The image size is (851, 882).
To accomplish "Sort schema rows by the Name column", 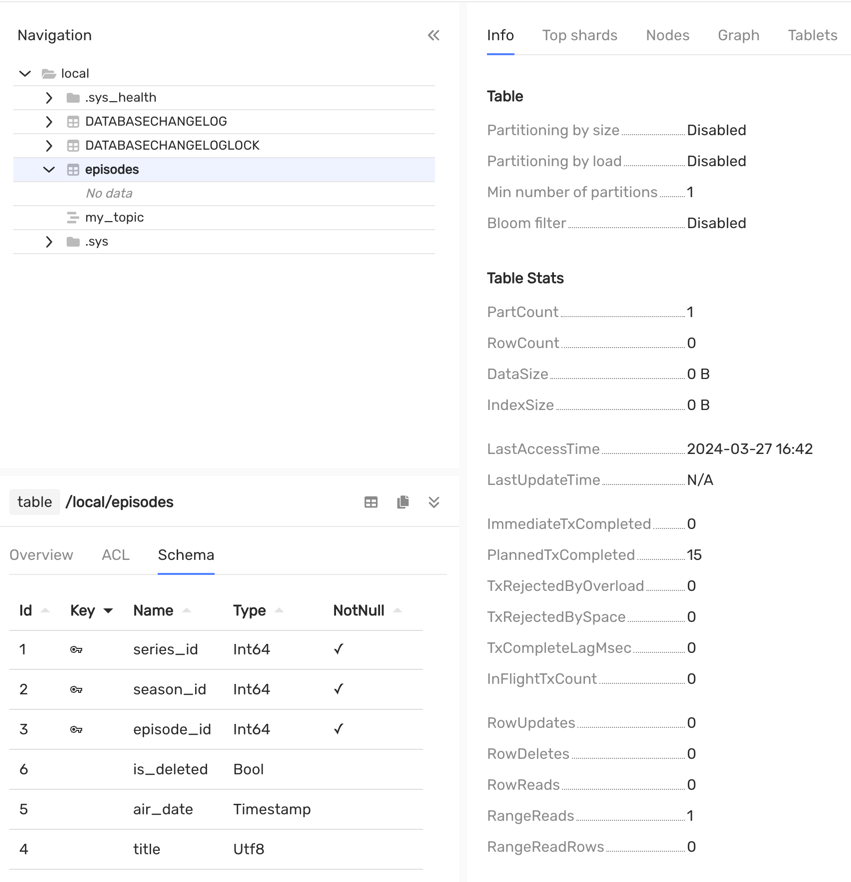I will point(152,610).
